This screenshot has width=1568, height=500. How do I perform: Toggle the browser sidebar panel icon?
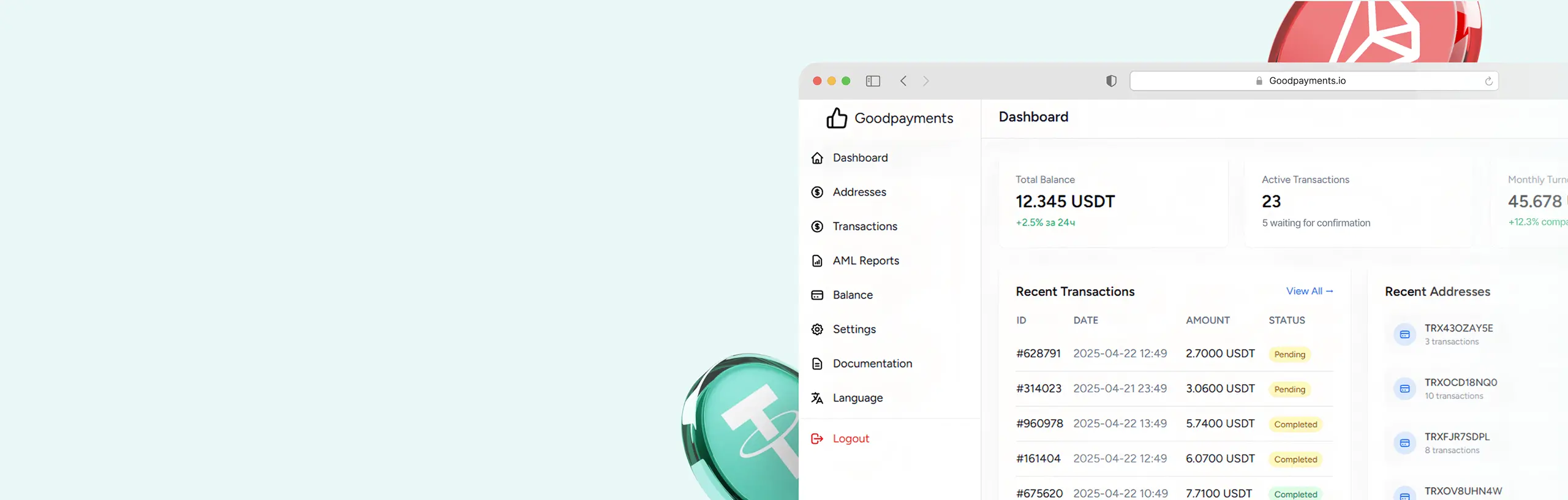pyautogui.click(x=873, y=81)
